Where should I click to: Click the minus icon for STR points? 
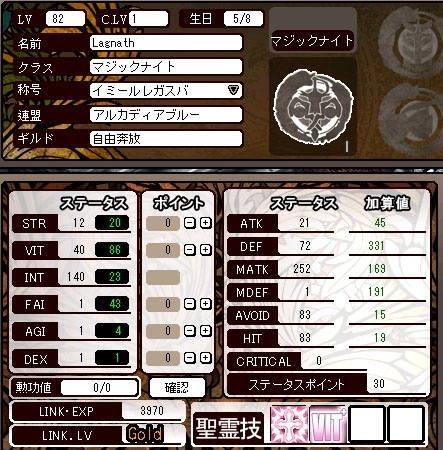pos(190,223)
